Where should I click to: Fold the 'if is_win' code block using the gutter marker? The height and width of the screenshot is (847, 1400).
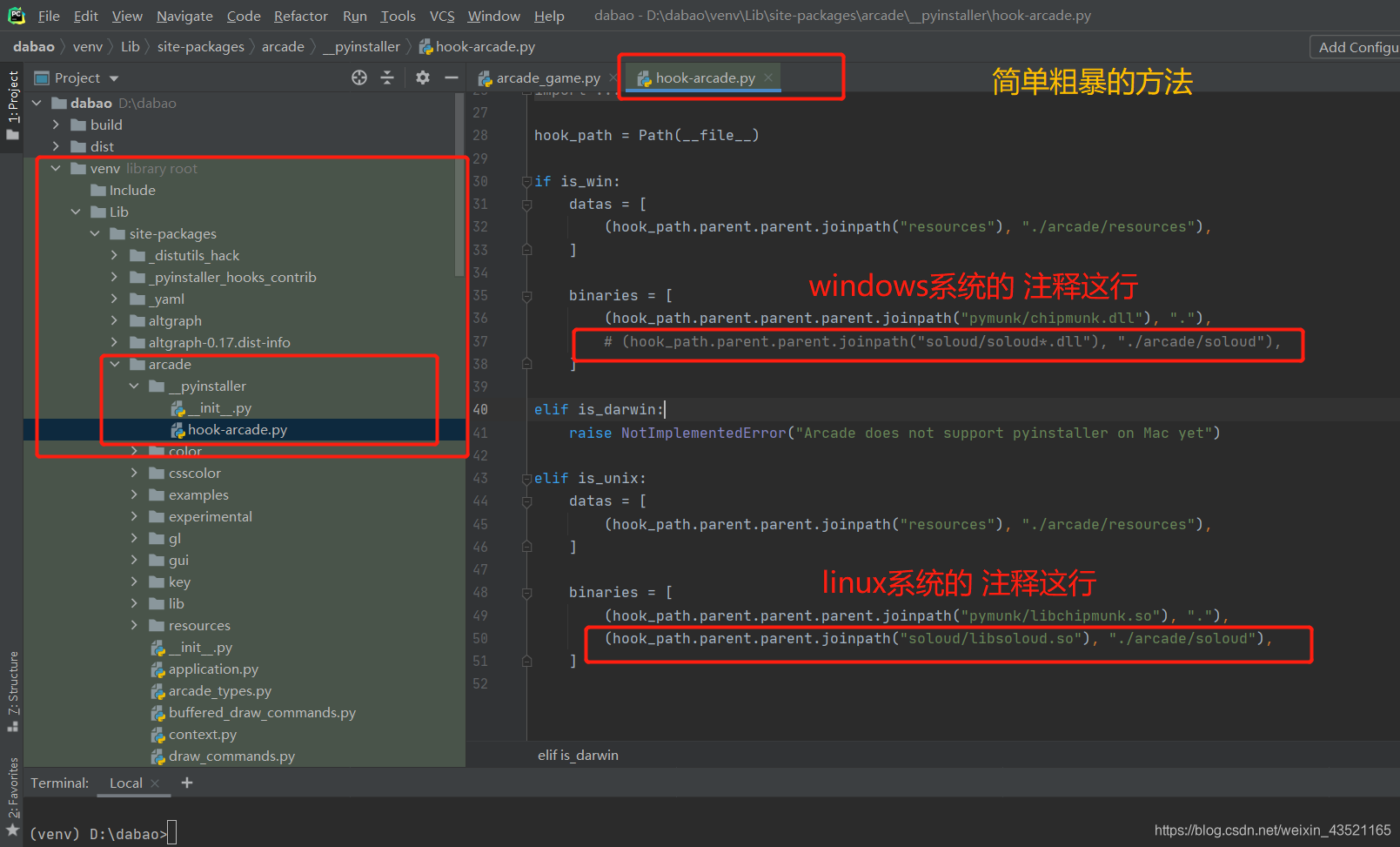coord(527,181)
